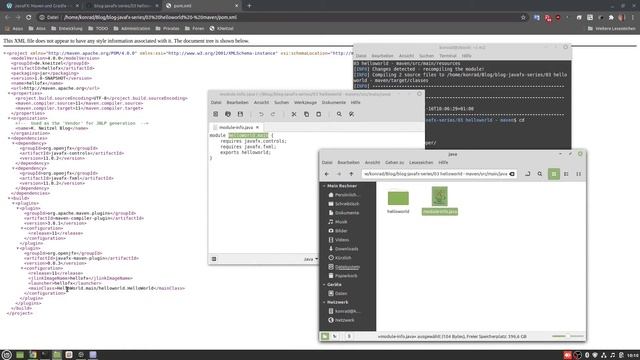Collapse the properties node in pom.xml
Viewport: 640px width, 360px height.
pos(9,93)
